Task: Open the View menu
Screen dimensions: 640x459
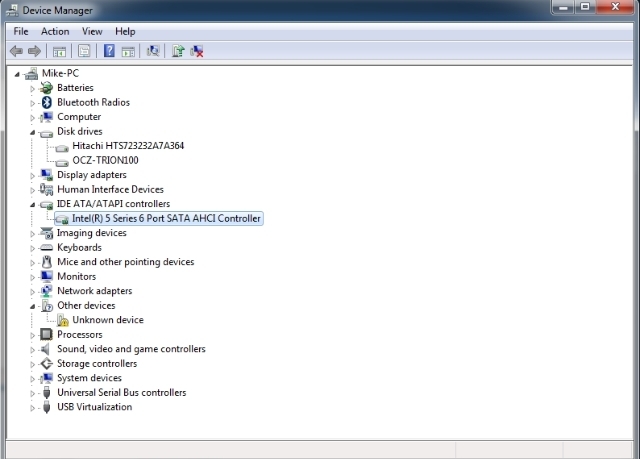Action: pyautogui.click(x=92, y=31)
